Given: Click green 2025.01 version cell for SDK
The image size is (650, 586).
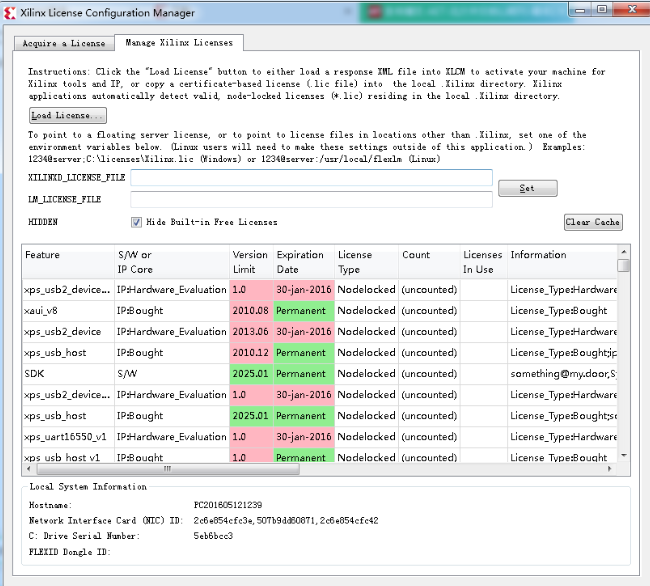Looking at the screenshot, I should pyautogui.click(x=250, y=374).
